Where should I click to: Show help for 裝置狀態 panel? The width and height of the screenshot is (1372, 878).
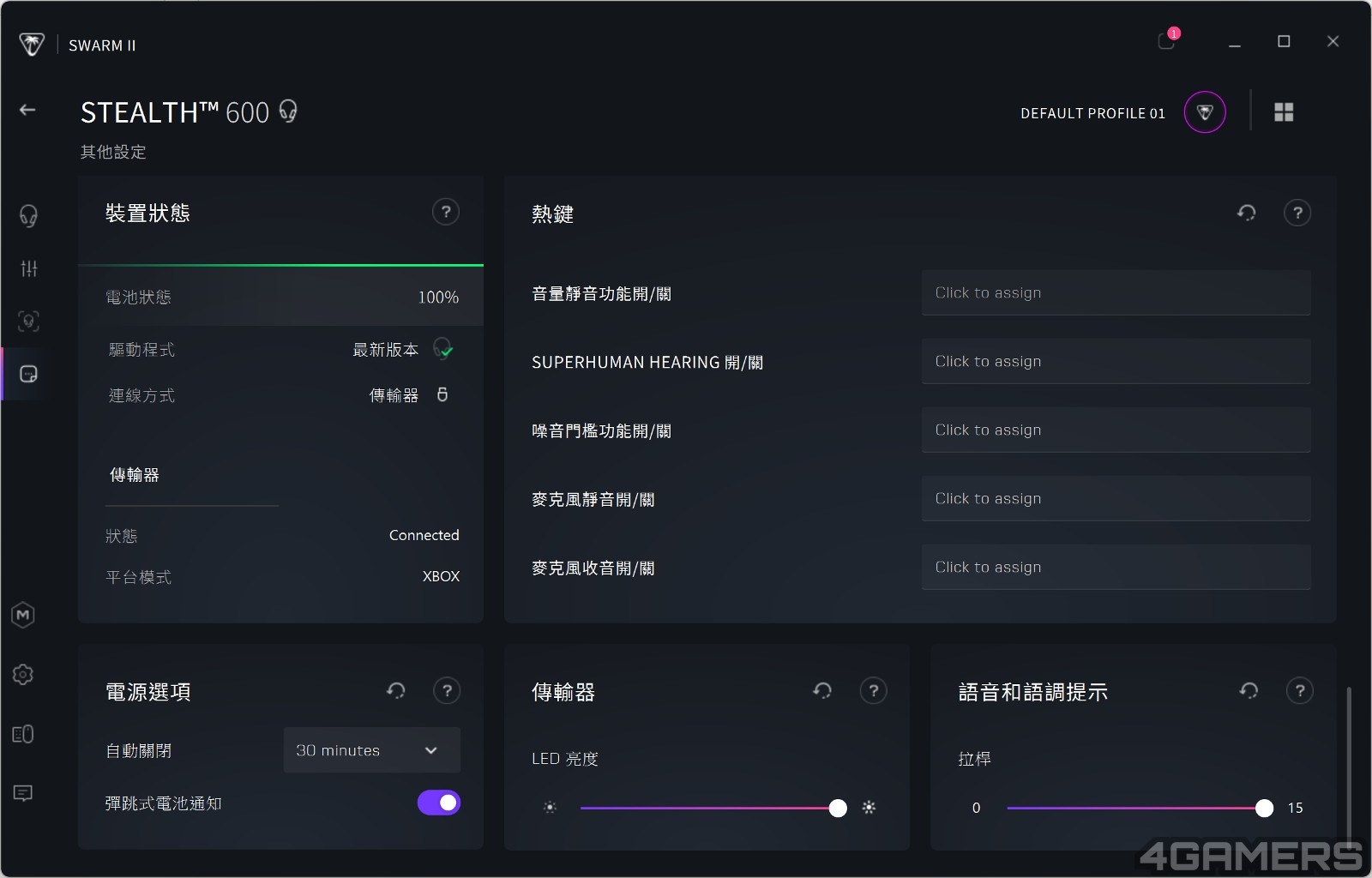446,212
